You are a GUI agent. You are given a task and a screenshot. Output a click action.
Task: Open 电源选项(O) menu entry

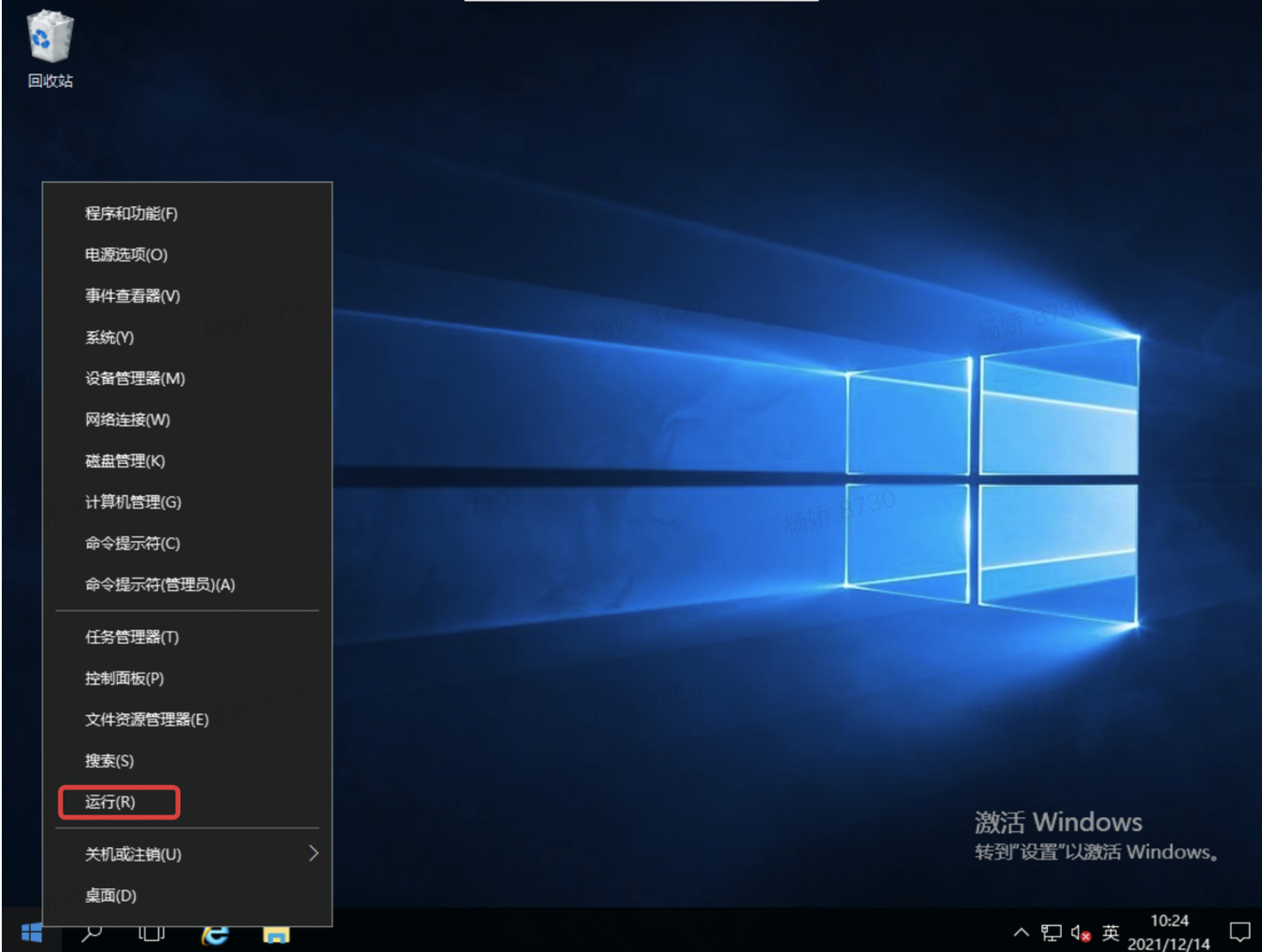click(x=187, y=255)
